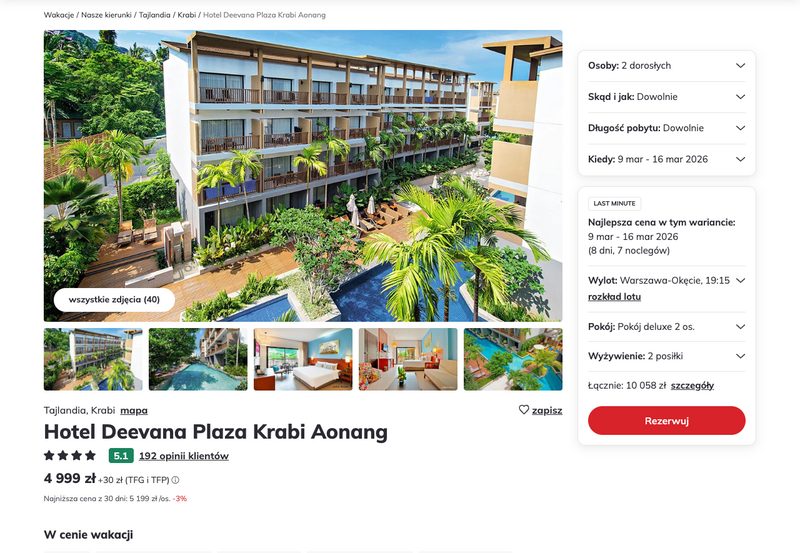The image size is (800, 553).
Task: Click the info icon next to TFG i TFP
Action: point(175,480)
